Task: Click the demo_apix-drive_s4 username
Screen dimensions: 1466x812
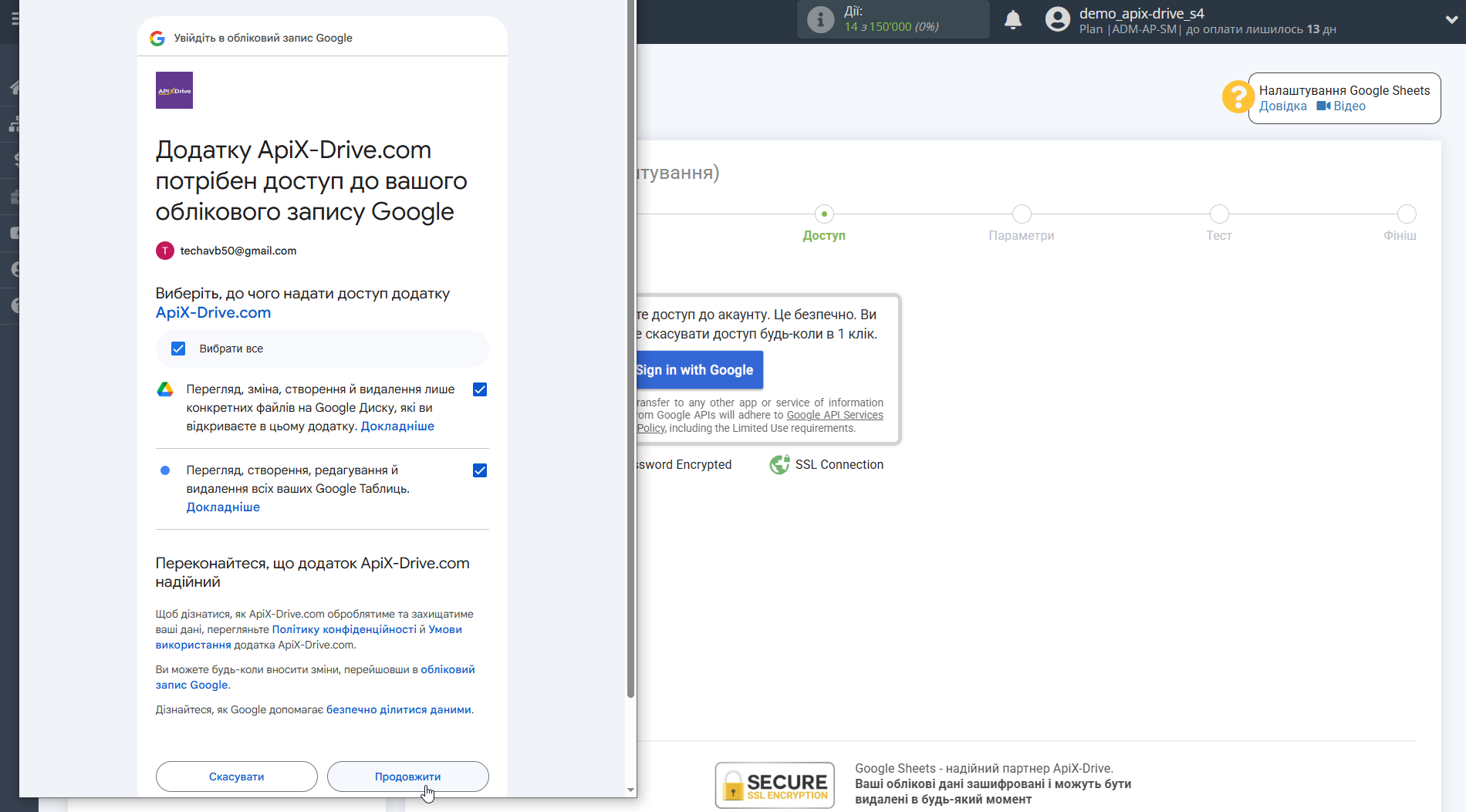Action: tap(1142, 13)
